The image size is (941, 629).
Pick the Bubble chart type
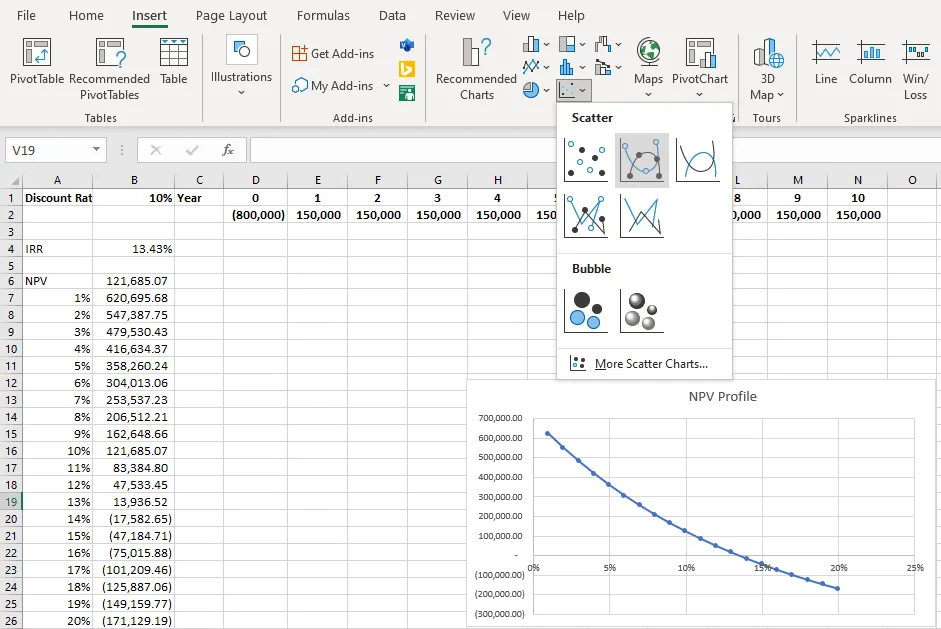click(x=586, y=310)
